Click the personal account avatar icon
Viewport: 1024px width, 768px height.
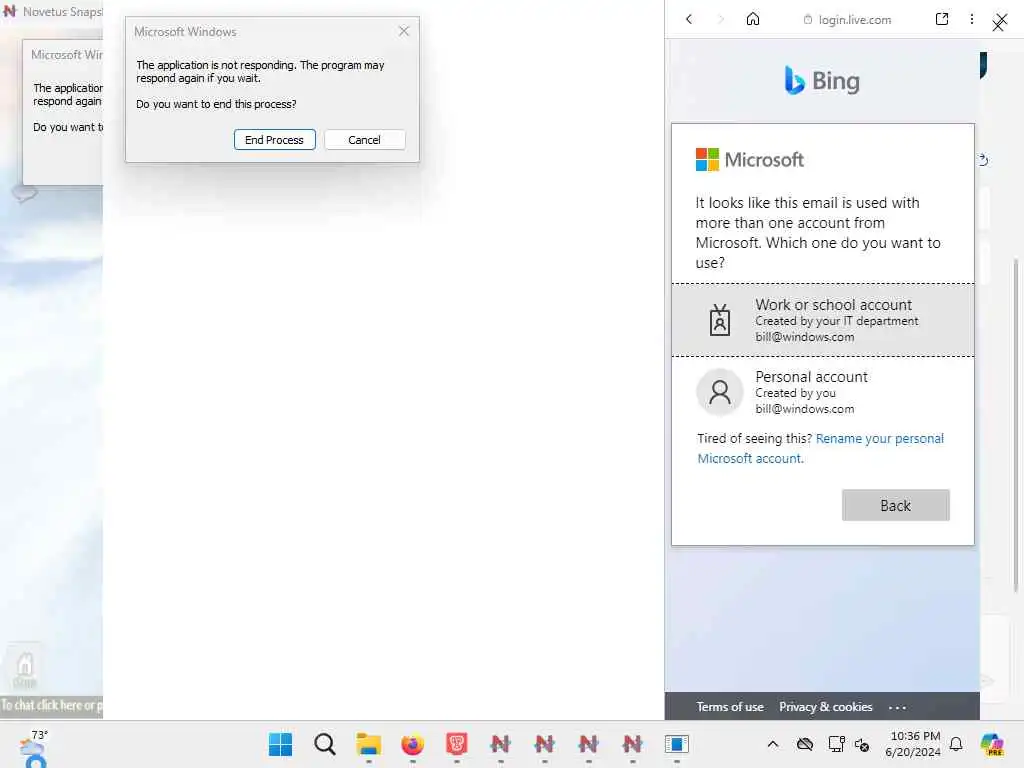pyautogui.click(x=720, y=392)
